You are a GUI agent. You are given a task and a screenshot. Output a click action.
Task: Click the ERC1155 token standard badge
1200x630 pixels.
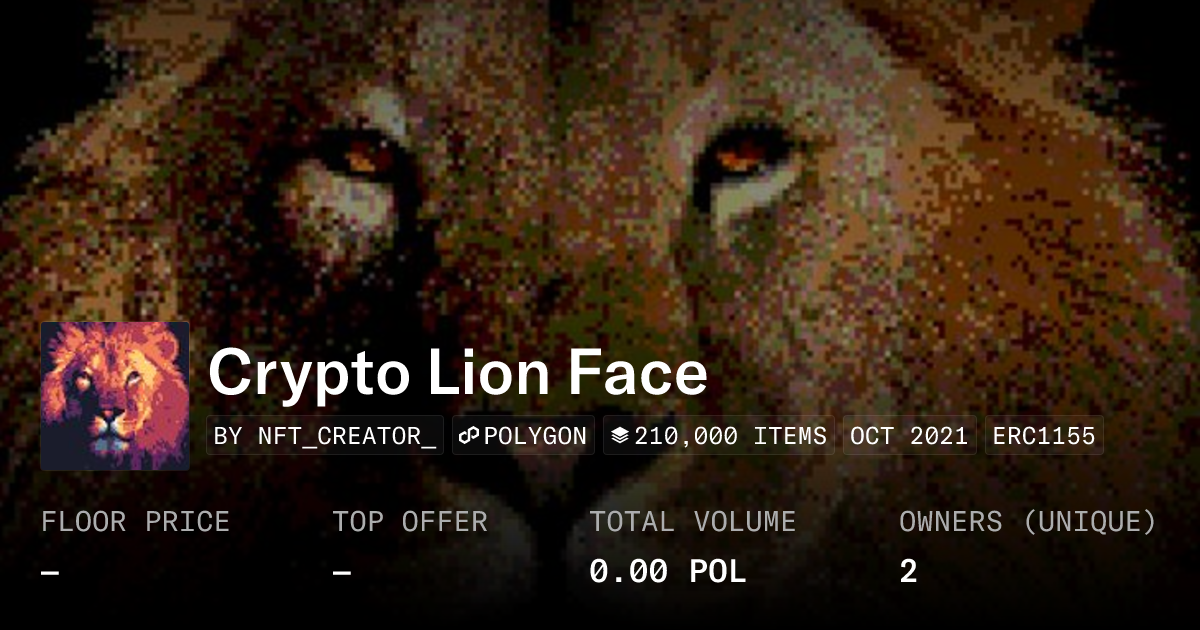tap(1044, 436)
